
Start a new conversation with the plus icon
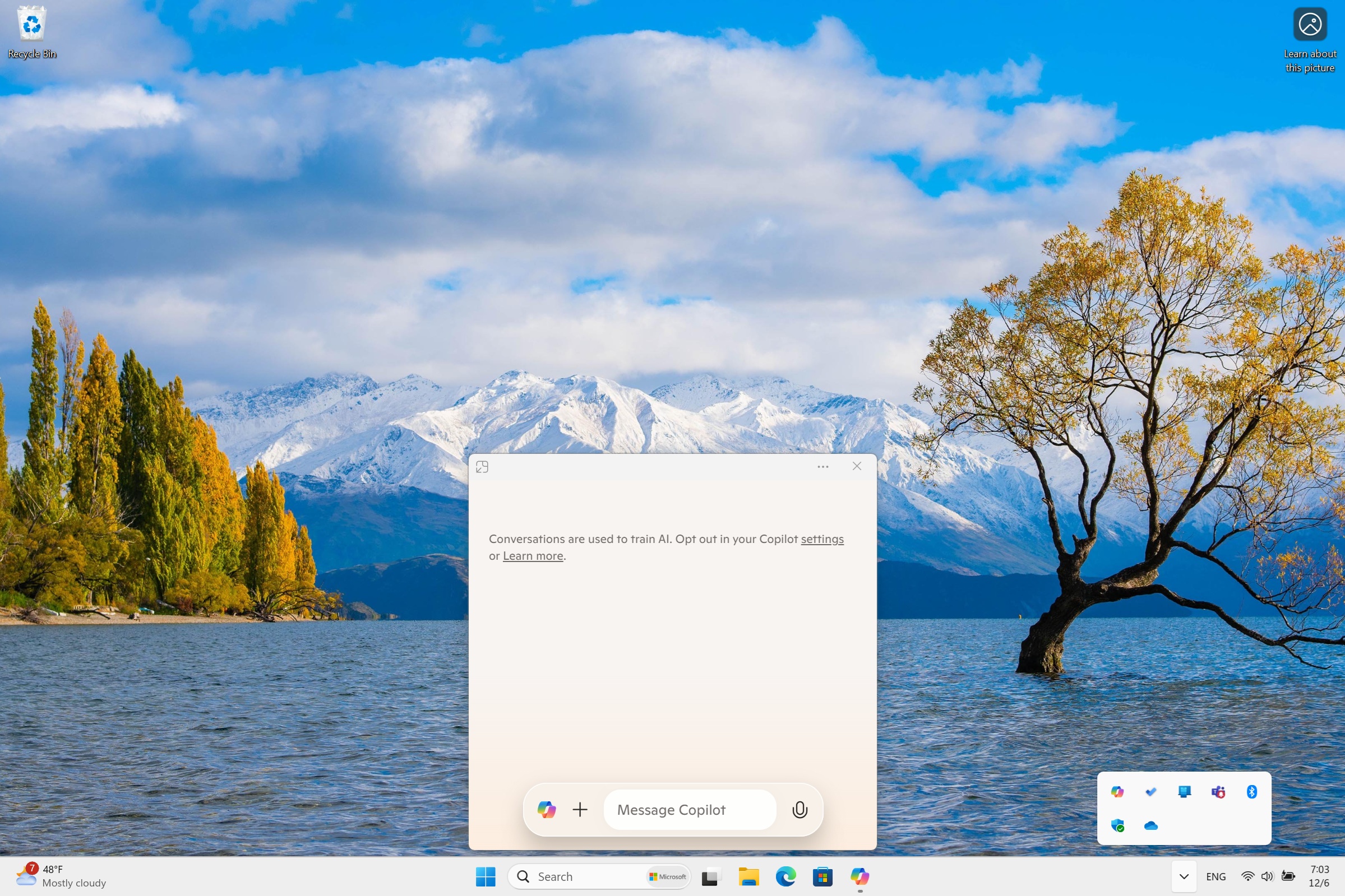point(580,809)
